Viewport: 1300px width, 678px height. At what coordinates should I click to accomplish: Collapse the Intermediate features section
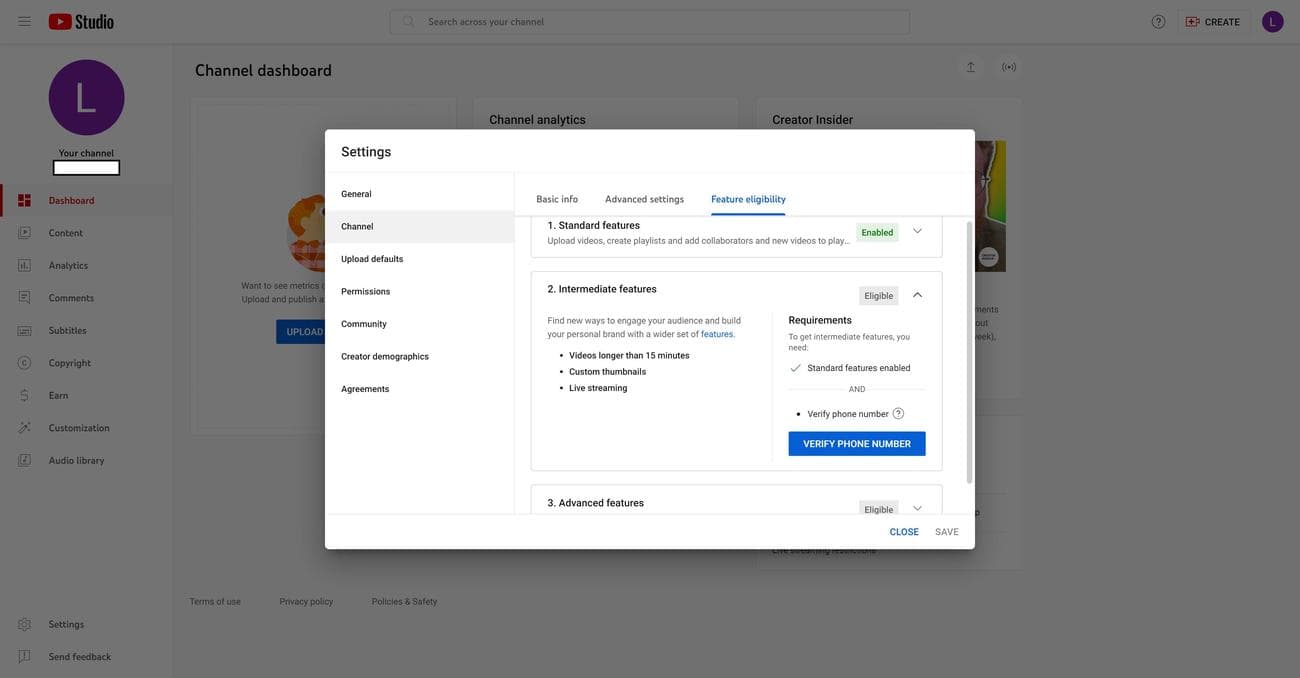tap(917, 295)
